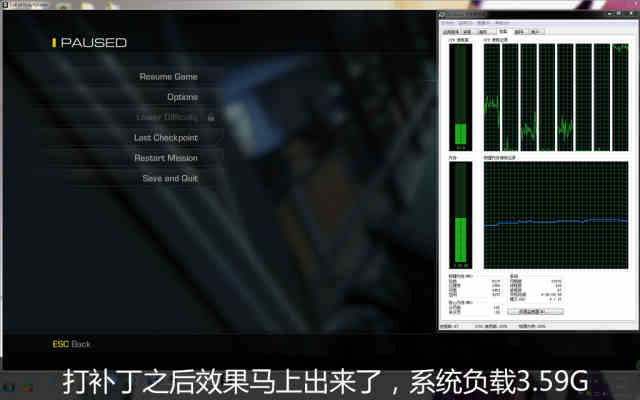Switch to Task Manager Processes tab
Screen dimensions: 640x400
coord(467,31)
